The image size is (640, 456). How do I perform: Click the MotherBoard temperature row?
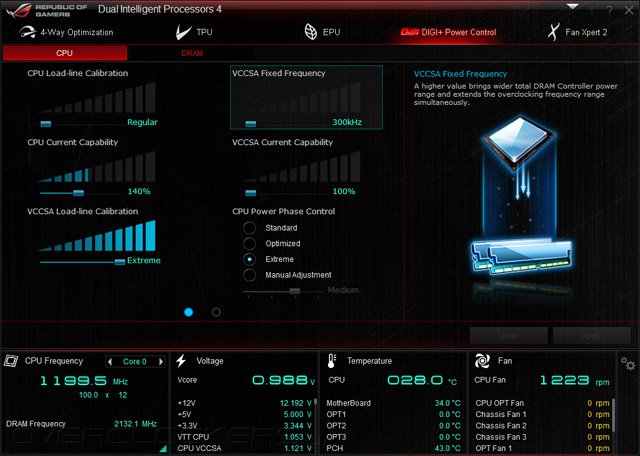393,403
